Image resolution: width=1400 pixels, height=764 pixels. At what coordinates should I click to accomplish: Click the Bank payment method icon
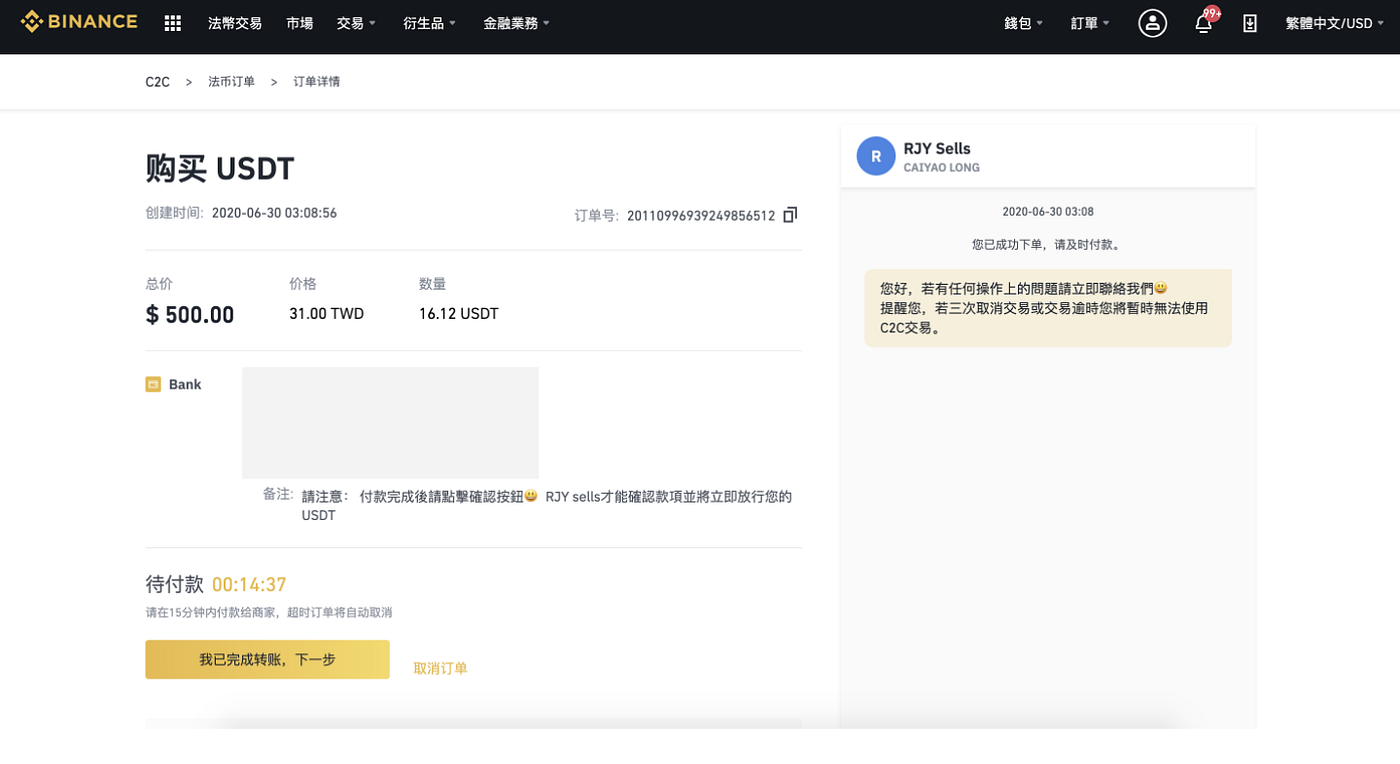(153, 384)
